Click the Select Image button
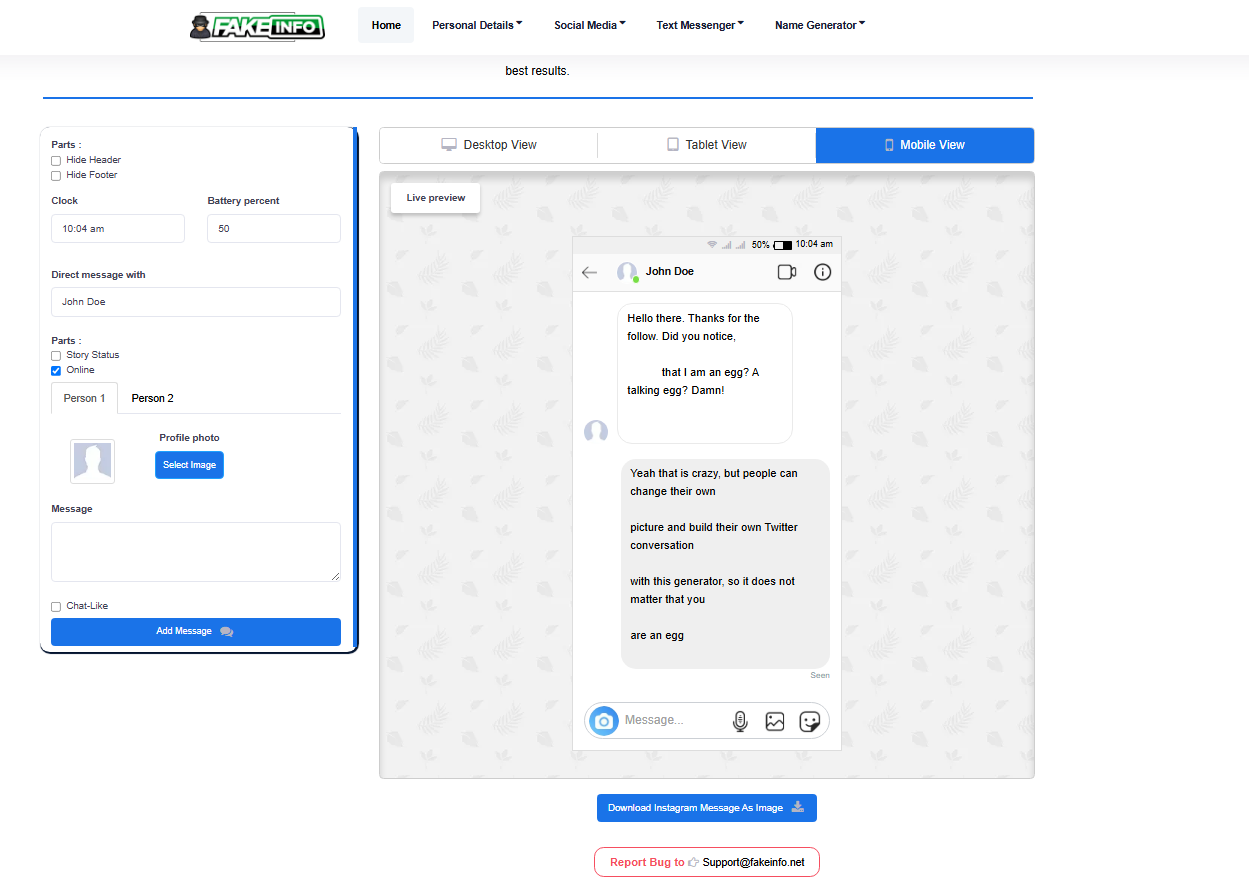 point(189,465)
